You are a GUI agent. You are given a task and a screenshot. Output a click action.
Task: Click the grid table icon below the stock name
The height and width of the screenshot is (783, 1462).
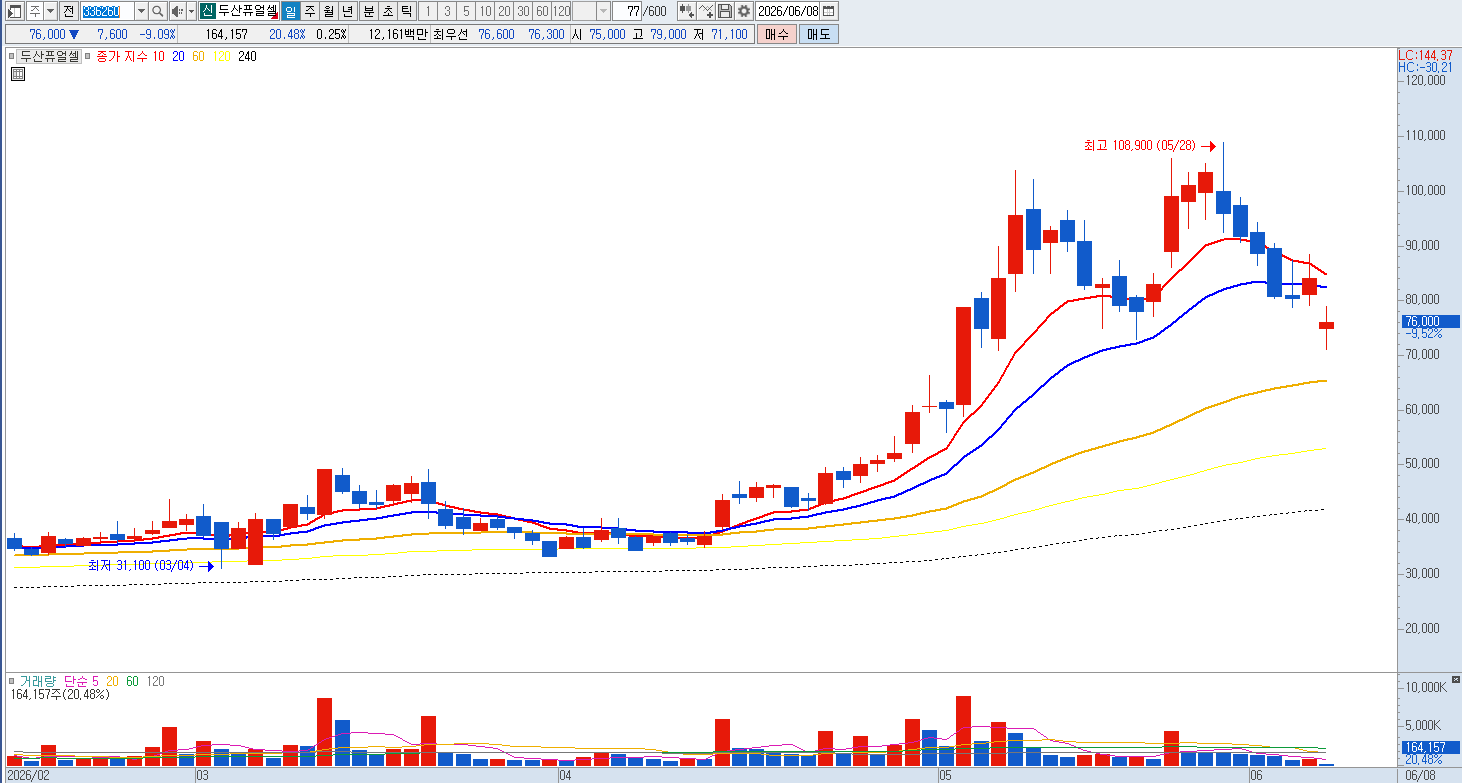(17, 73)
